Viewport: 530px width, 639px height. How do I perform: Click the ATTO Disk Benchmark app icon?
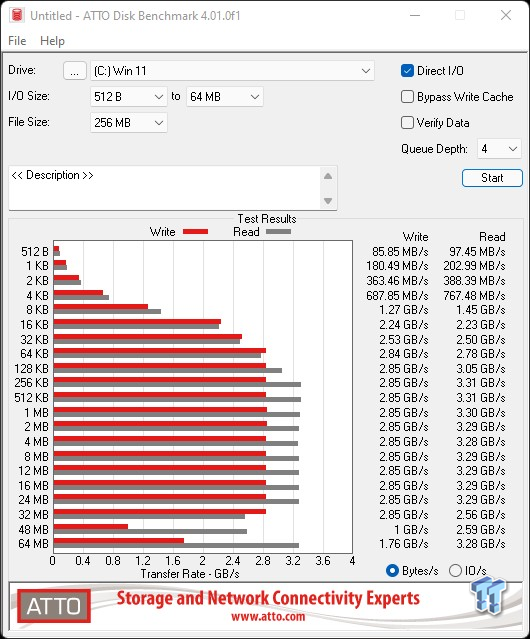coord(17,15)
